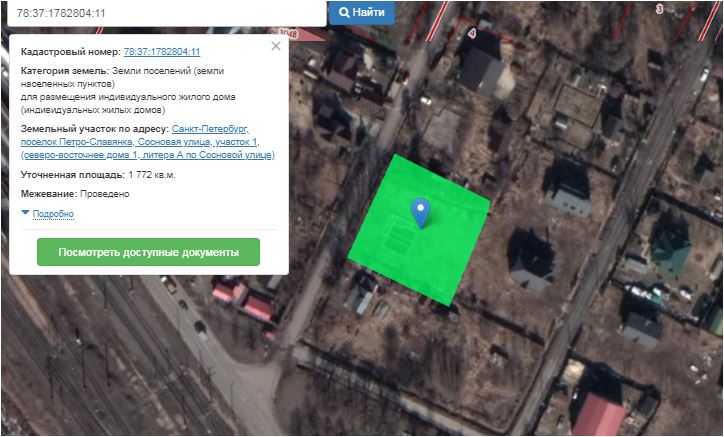Click the parcel number 4 label on map
The image size is (724, 437).
(x=471, y=33)
